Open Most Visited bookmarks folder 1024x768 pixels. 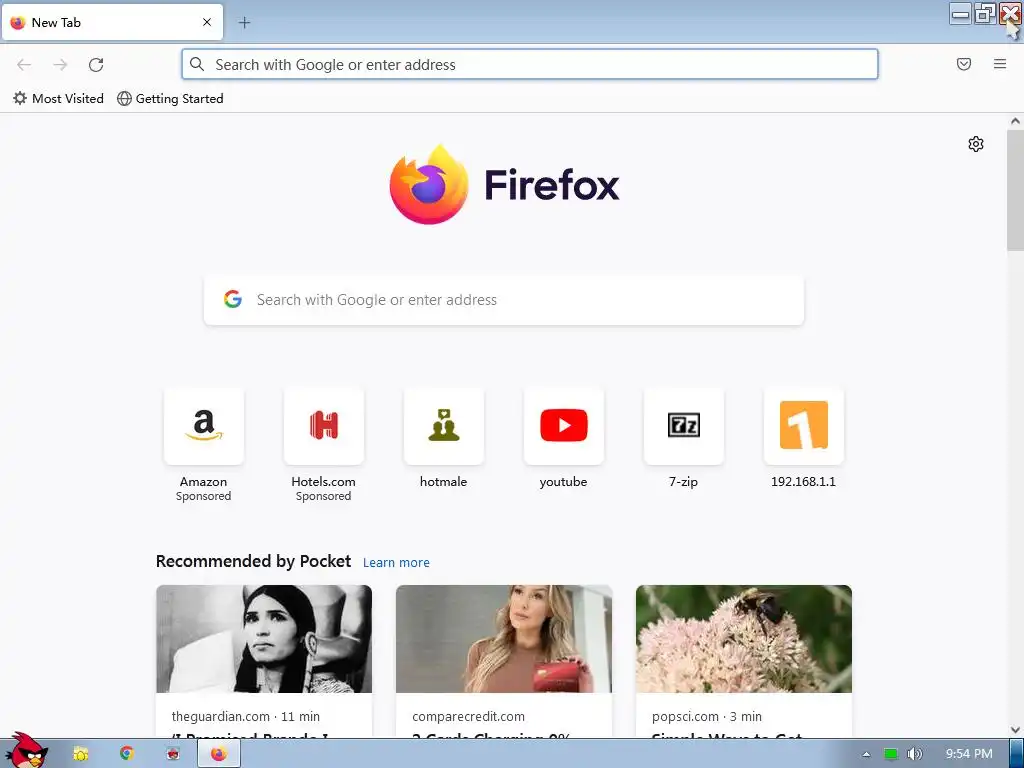[x=58, y=99]
